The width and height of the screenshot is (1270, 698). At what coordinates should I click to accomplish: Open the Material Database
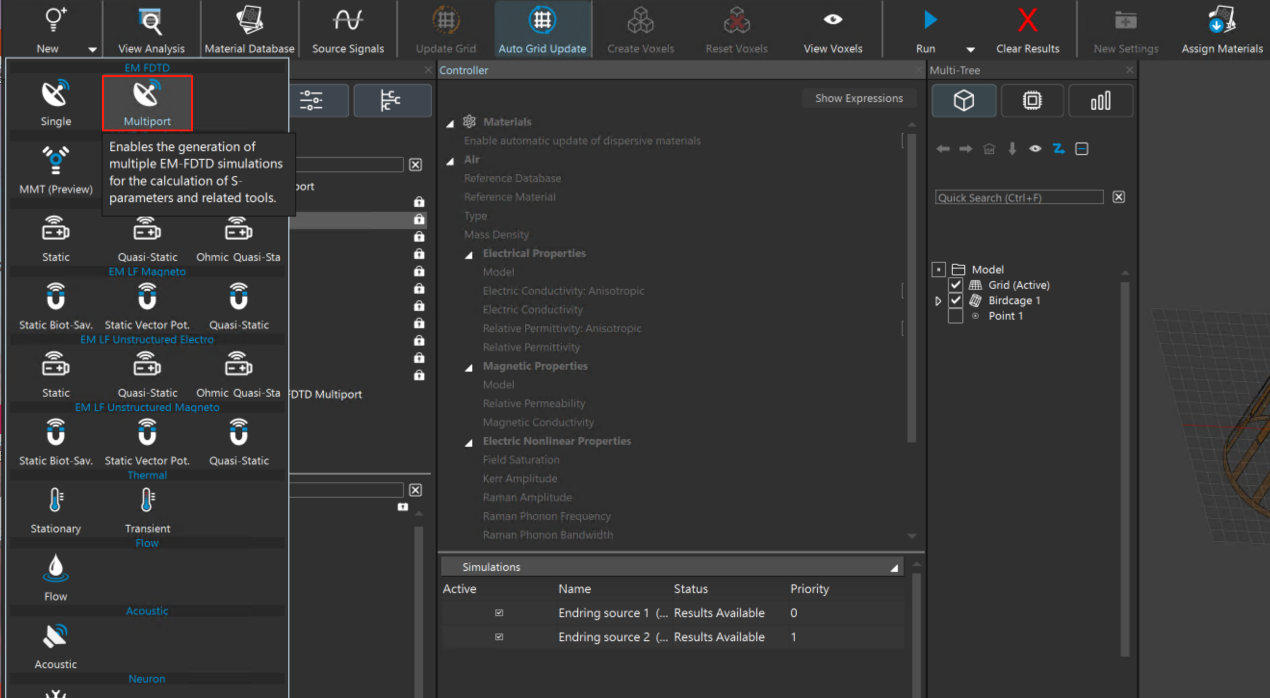point(249,30)
